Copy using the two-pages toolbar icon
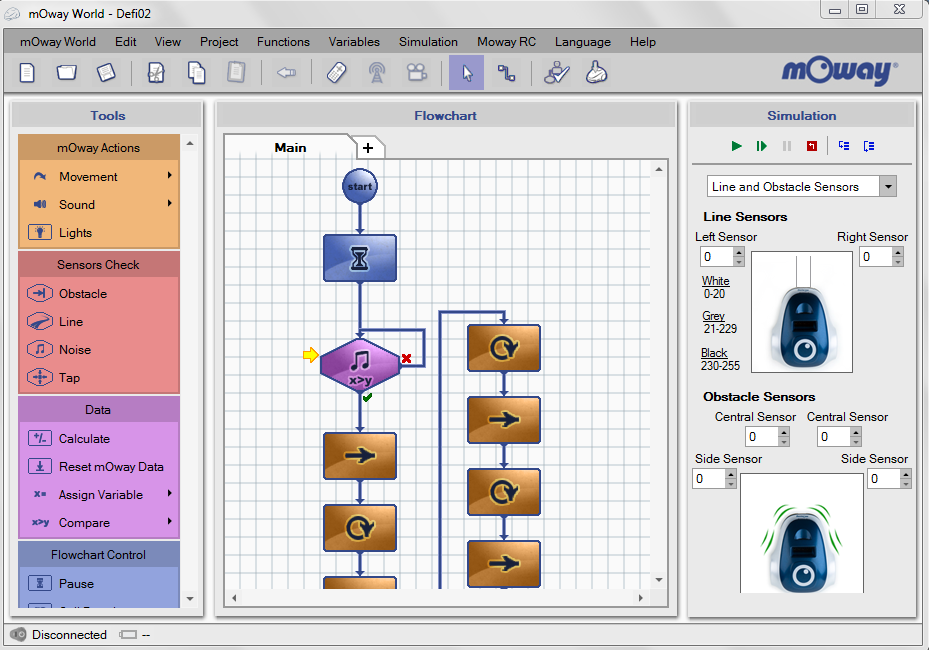Image resolution: width=929 pixels, height=650 pixels. tap(196, 73)
